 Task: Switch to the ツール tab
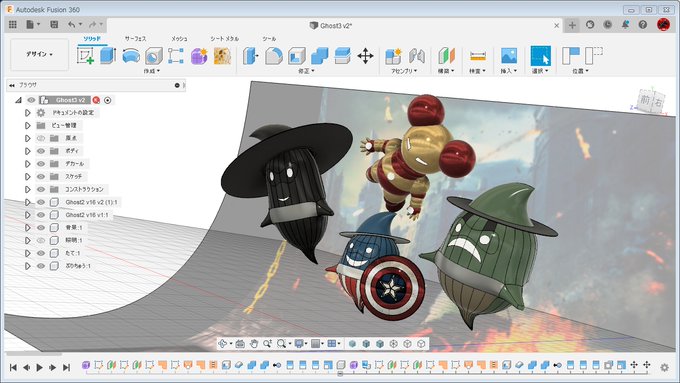[x=269, y=39]
